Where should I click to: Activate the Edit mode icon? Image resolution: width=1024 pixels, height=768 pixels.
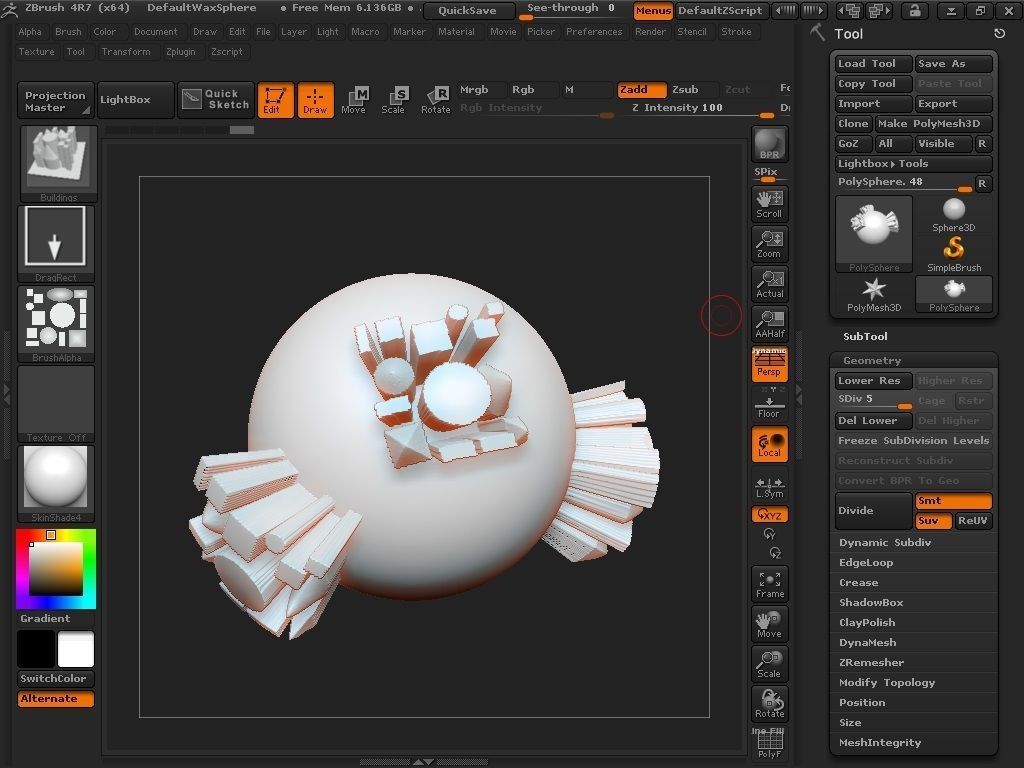pos(275,100)
